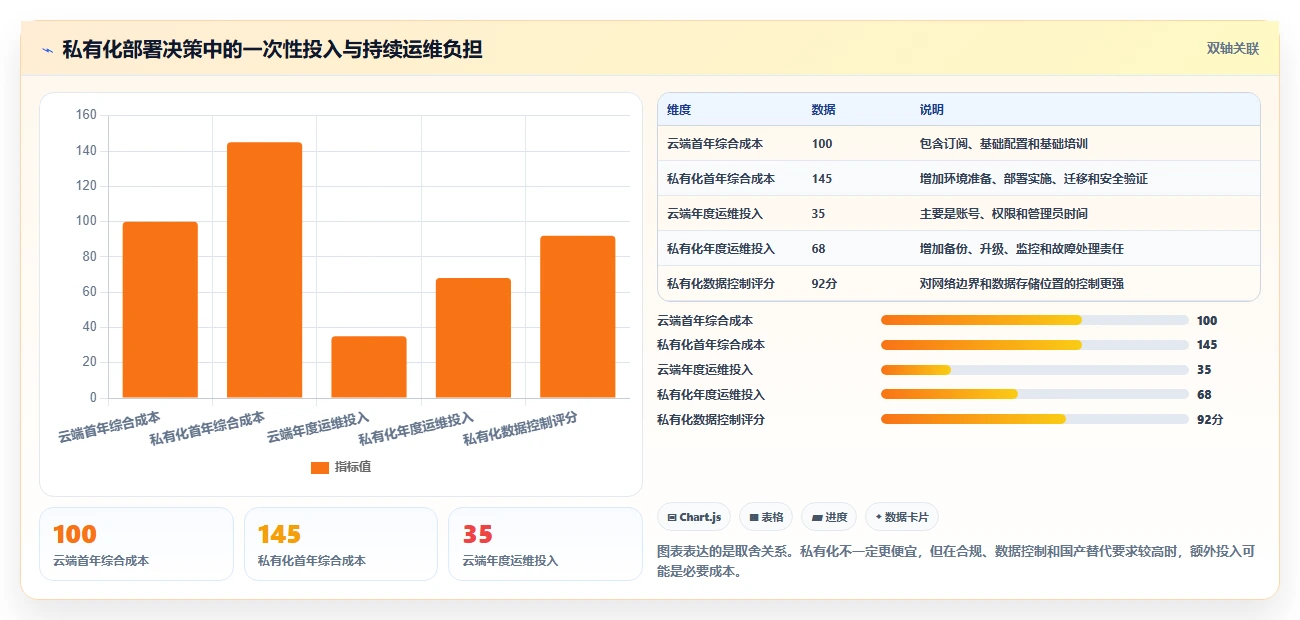1300x620 pixels.
Task: Click table cell 私有化数据控制评分
Action: click(721, 284)
